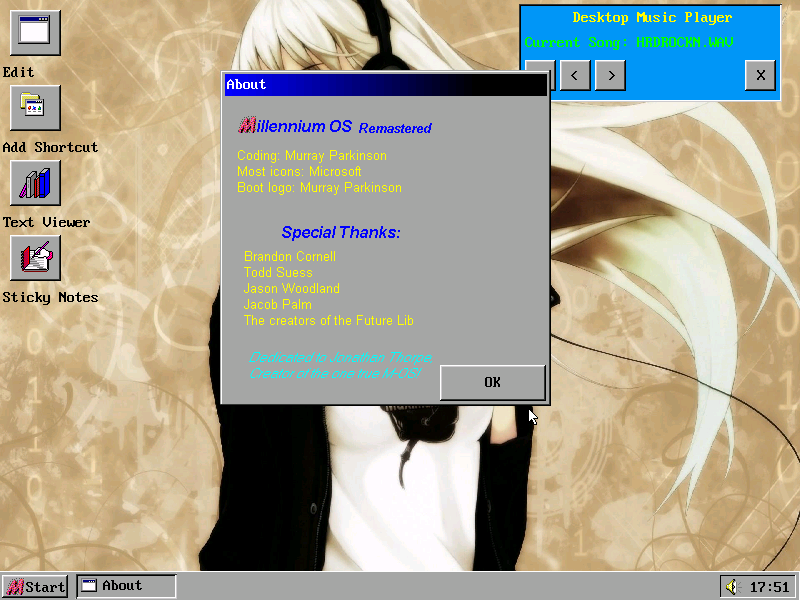Open the Start menu
The height and width of the screenshot is (600, 800).
(x=35, y=587)
